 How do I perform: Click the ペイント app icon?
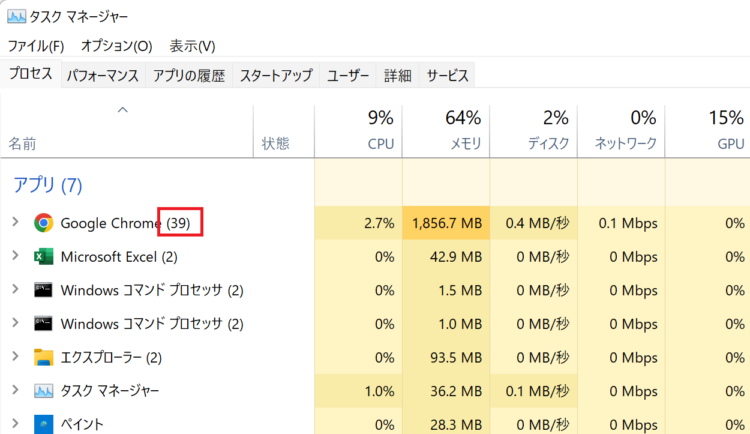click(44, 424)
